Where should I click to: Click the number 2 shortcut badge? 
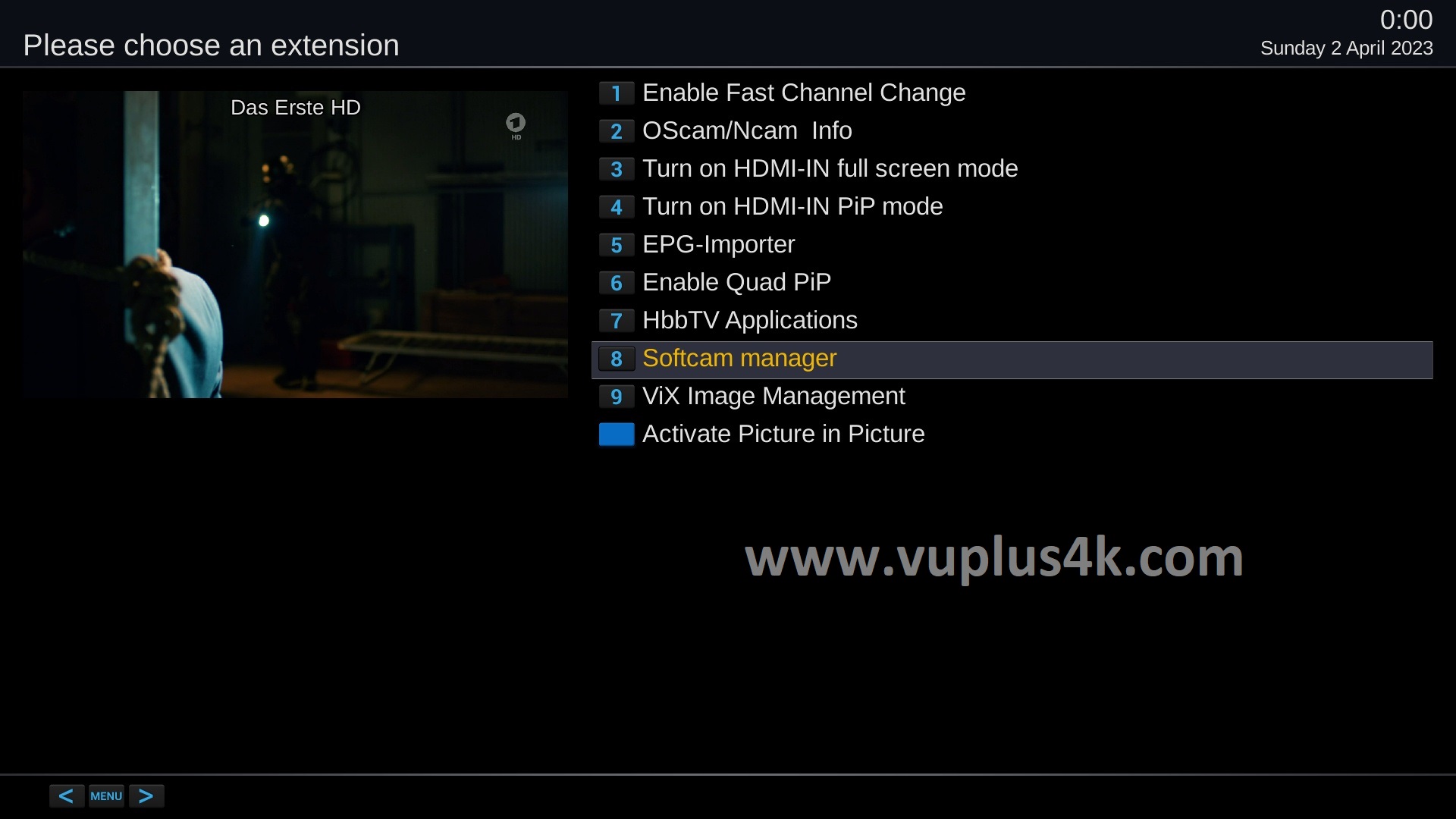tap(617, 131)
